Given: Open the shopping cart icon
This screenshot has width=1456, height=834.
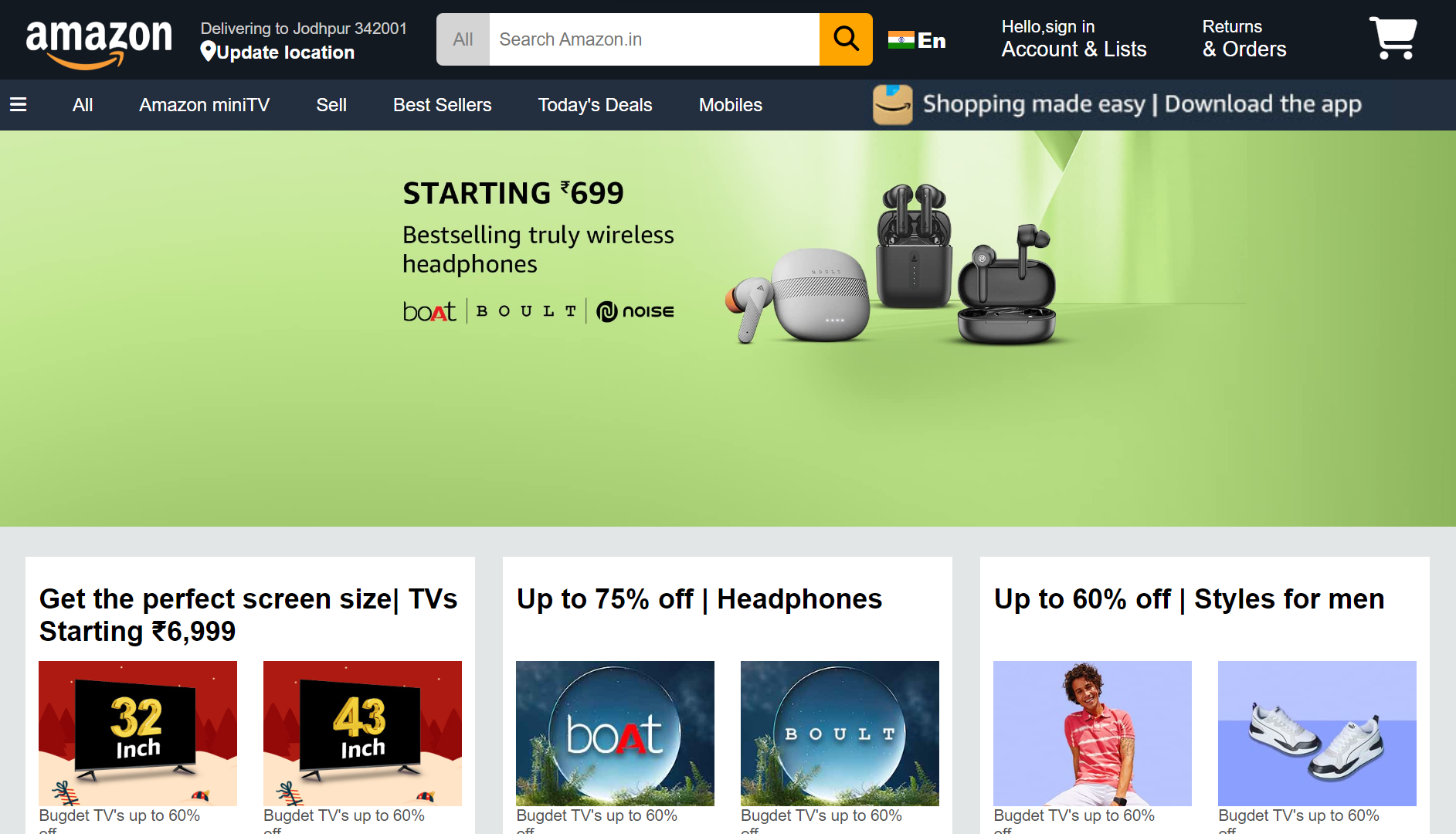Looking at the screenshot, I should pos(1393,38).
